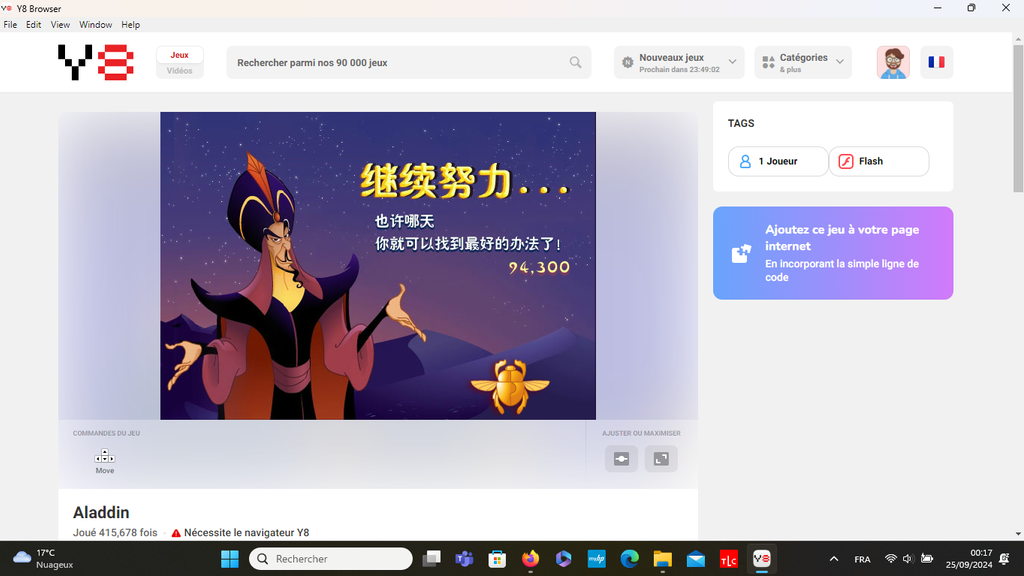Launch Firefox from taskbar
Screen dimensions: 1024x576
point(530,559)
